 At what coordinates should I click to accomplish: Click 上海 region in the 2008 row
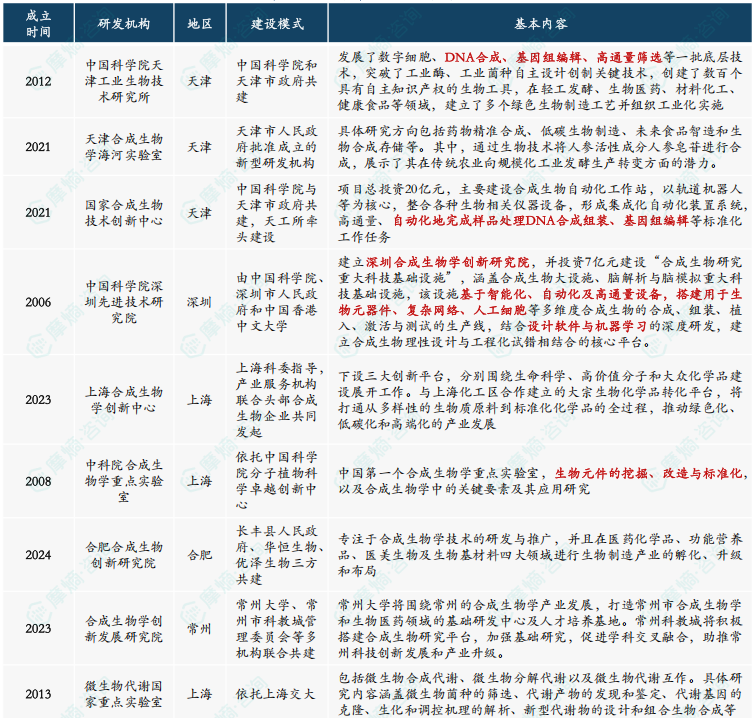tap(200, 481)
